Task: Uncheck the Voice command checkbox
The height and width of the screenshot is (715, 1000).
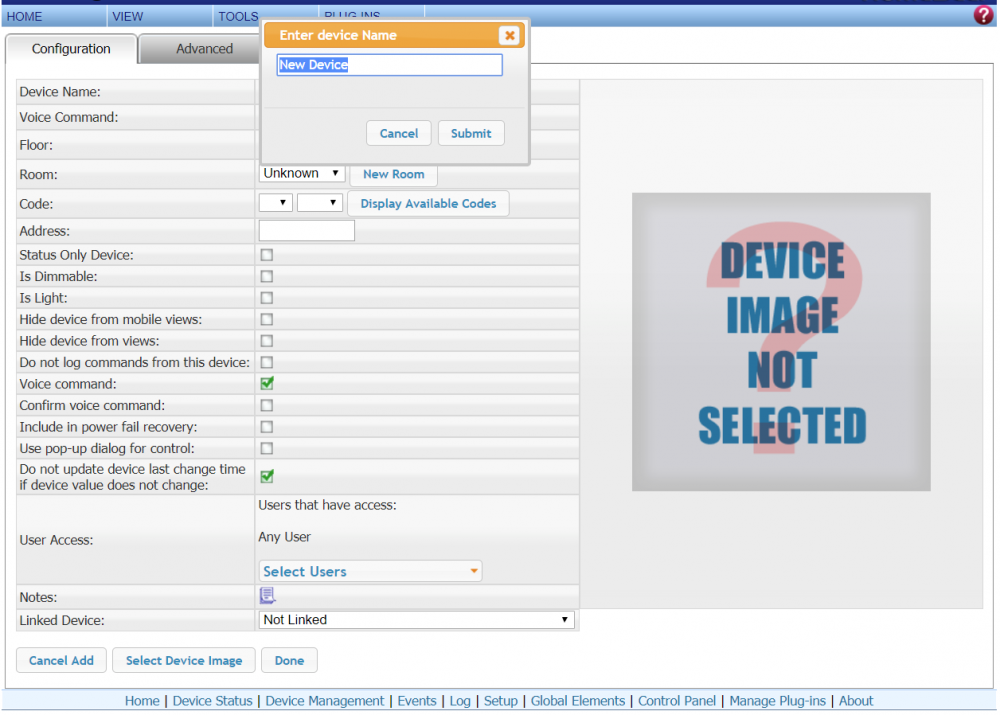Action: click(x=267, y=384)
